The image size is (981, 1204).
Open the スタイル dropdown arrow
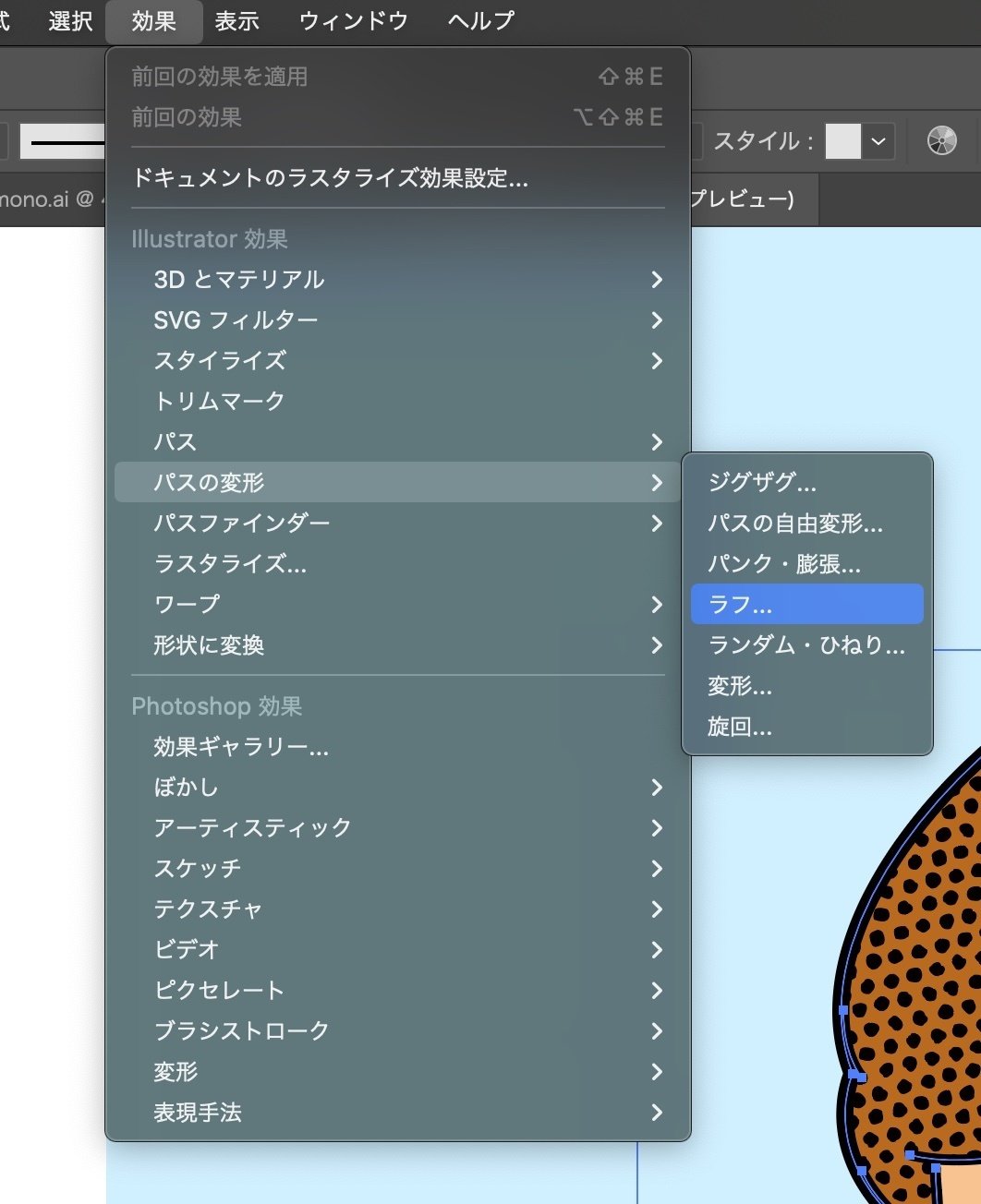(x=878, y=141)
